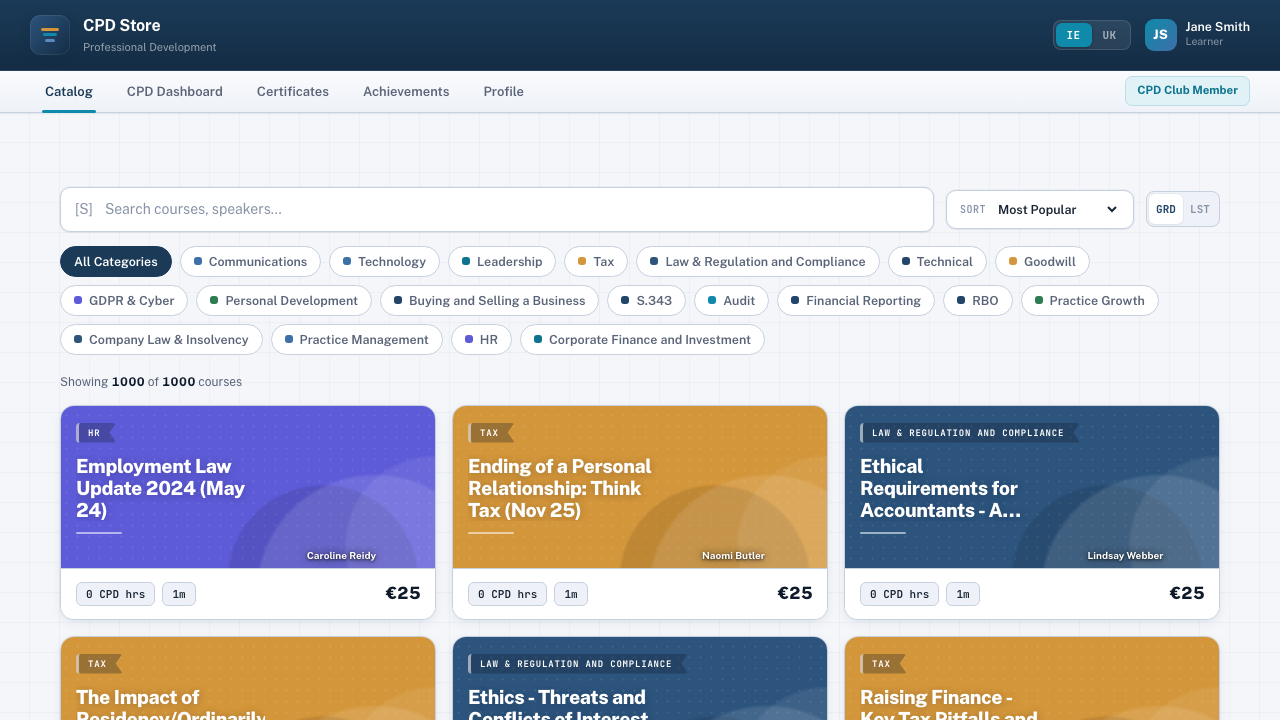Open the Achievements tab
The width and height of the screenshot is (1280, 720).
[x=406, y=91]
